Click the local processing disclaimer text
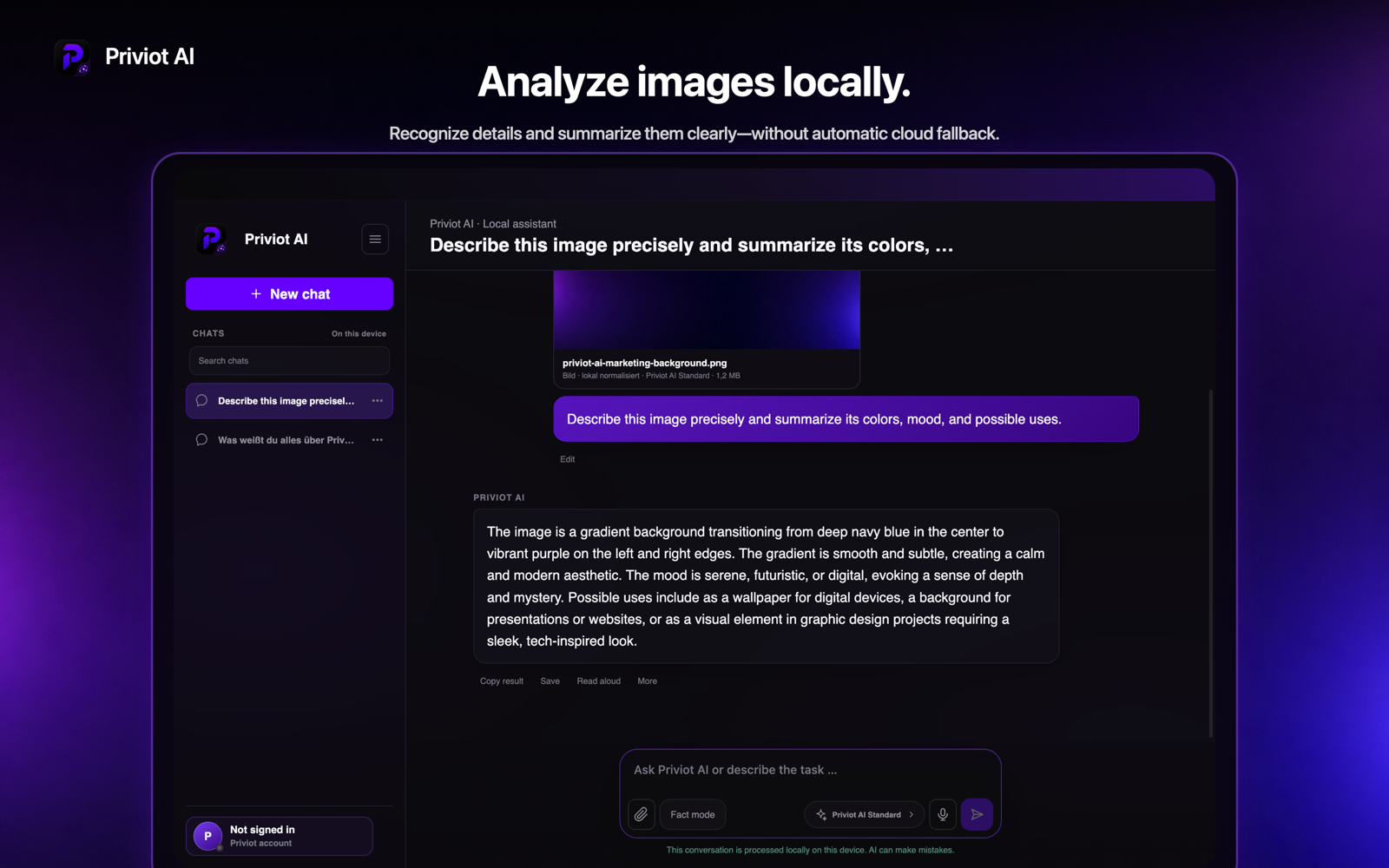The image size is (1389, 868). click(x=810, y=850)
